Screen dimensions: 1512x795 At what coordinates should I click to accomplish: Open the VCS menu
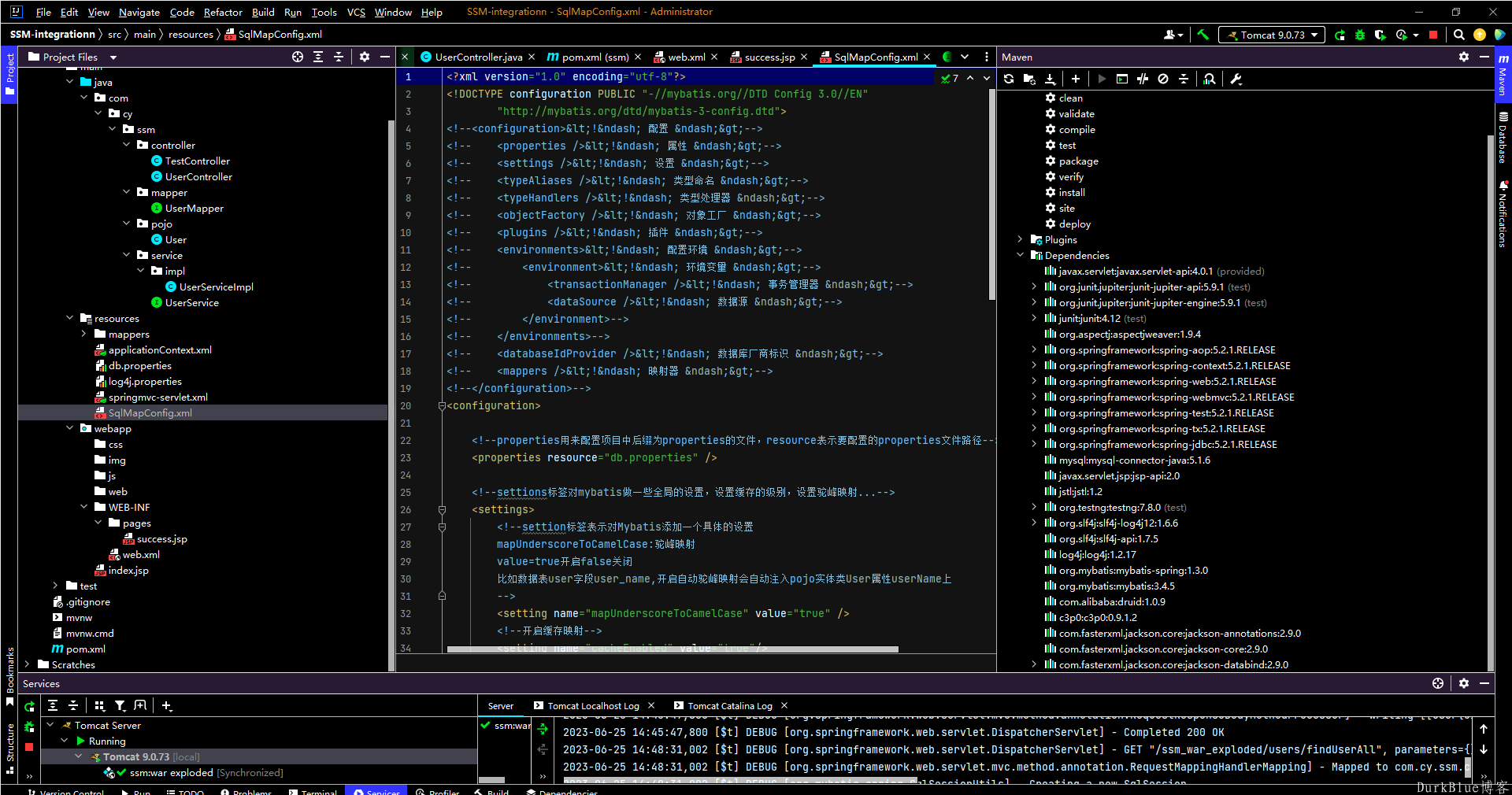(x=356, y=12)
